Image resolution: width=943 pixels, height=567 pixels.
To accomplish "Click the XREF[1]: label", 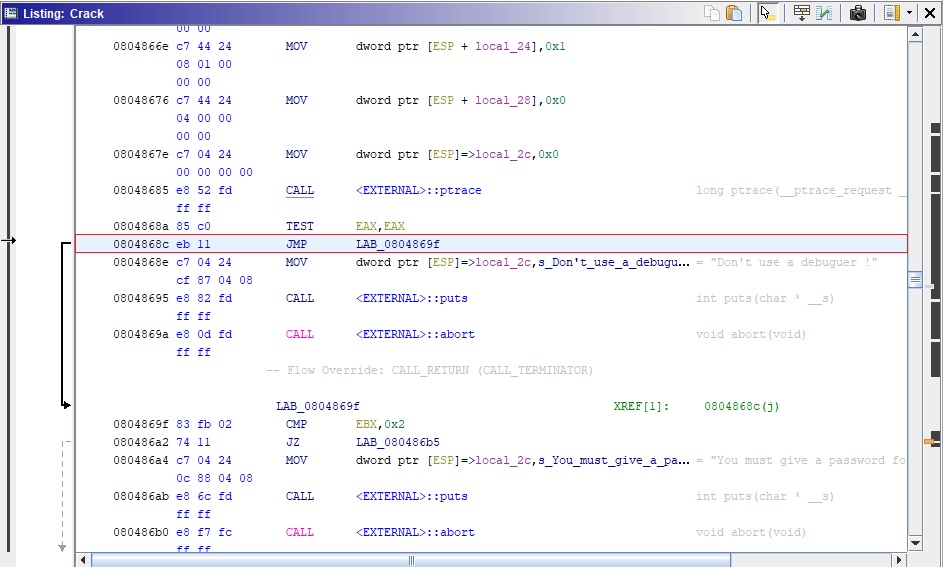I will tap(641, 406).
